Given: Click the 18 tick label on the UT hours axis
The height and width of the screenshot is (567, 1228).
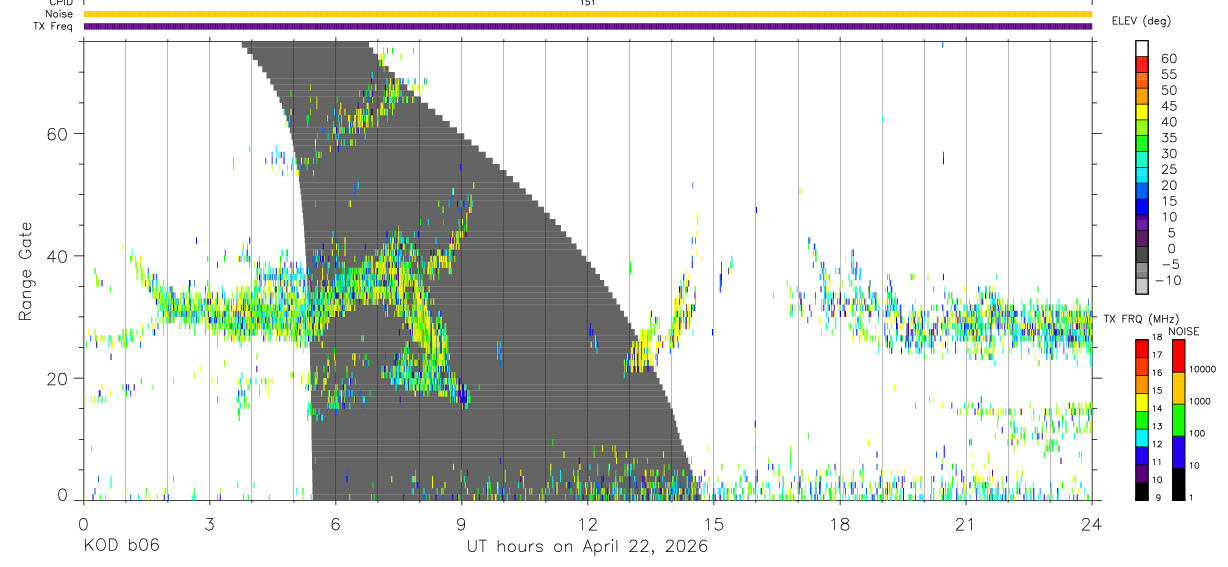Looking at the screenshot, I should pos(839,523).
